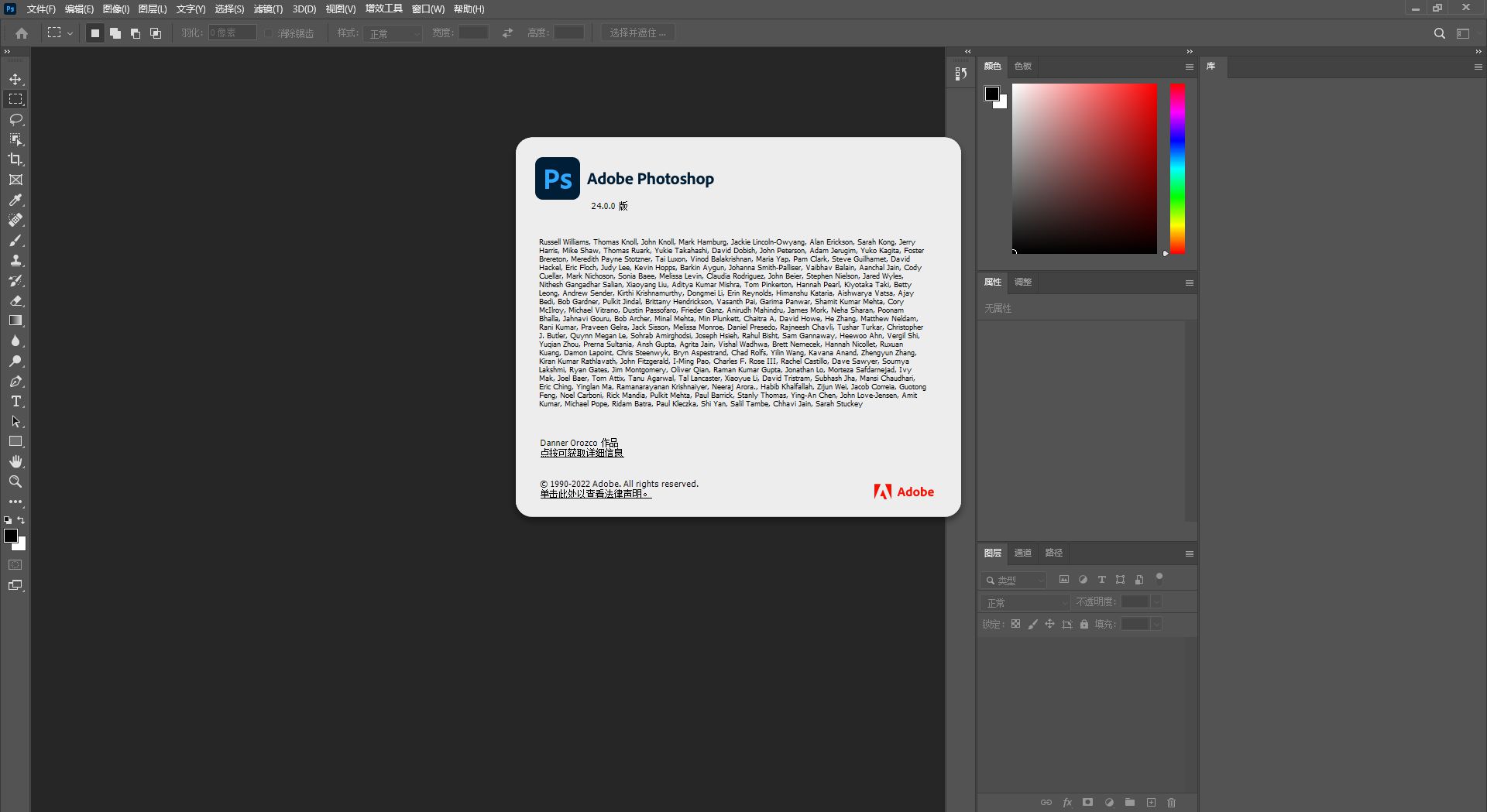This screenshot has height=812, width=1487.
Task: Choose Add to Selection mode
Action: pyautogui.click(x=115, y=33)
